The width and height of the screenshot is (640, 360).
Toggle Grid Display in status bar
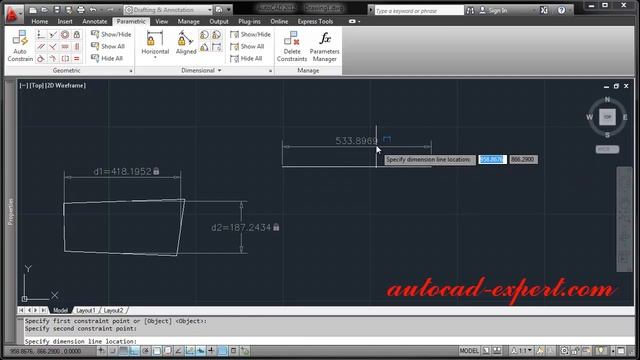click(x=124, y=351)
